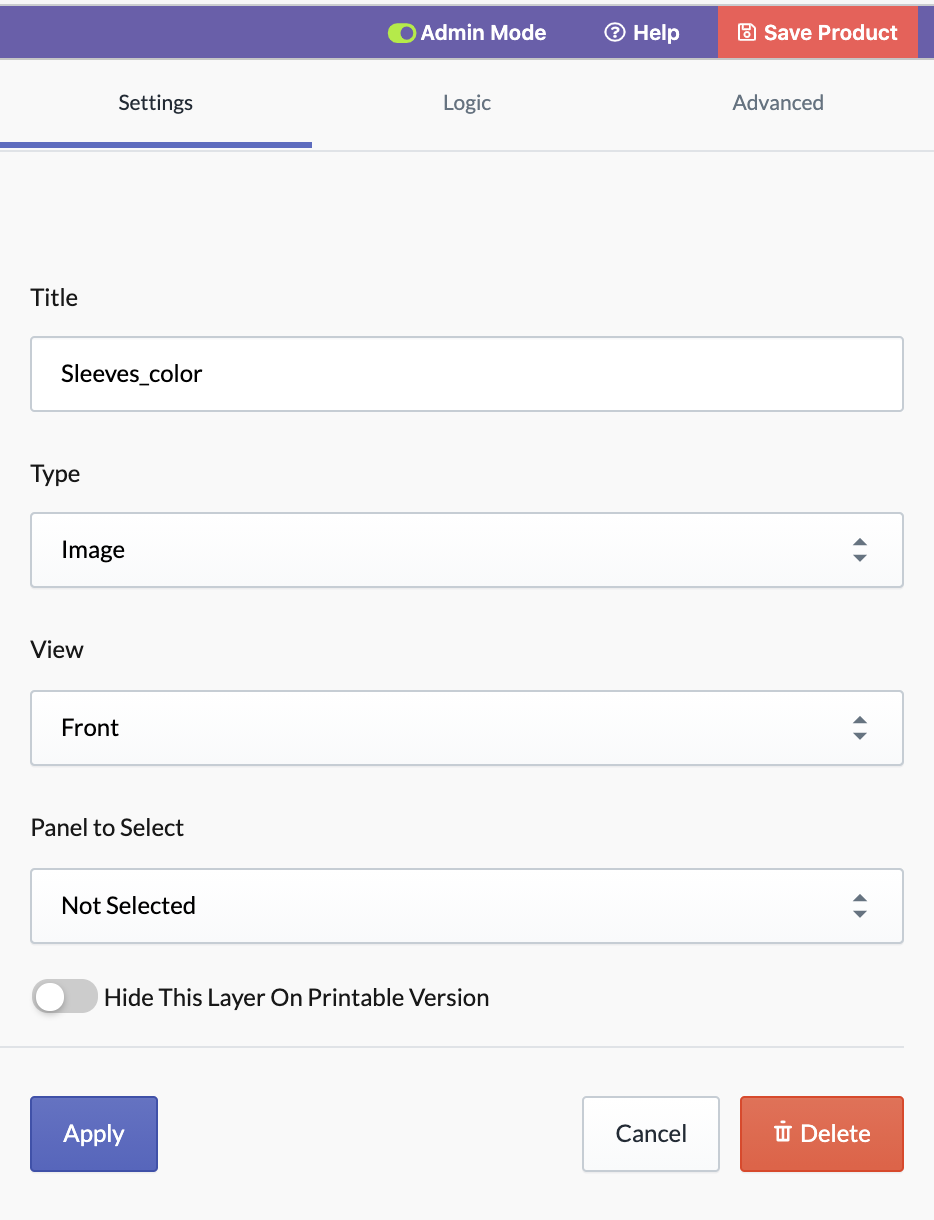Click the Admin Mode label
Image resolution: width=934 pixels, height=1220 pixels.
click(x=483, y=33)
